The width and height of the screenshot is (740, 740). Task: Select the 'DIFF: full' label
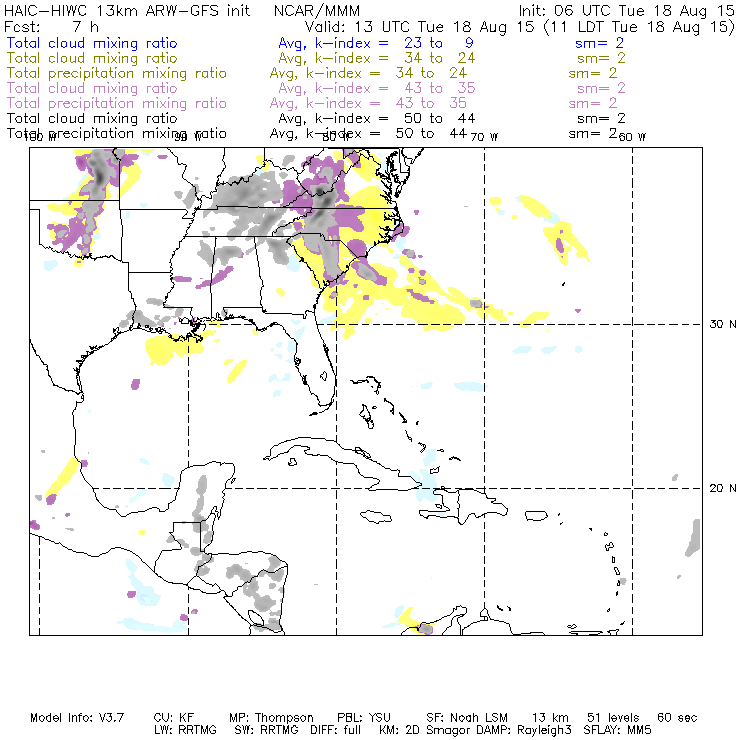click(x=336, y=730)
